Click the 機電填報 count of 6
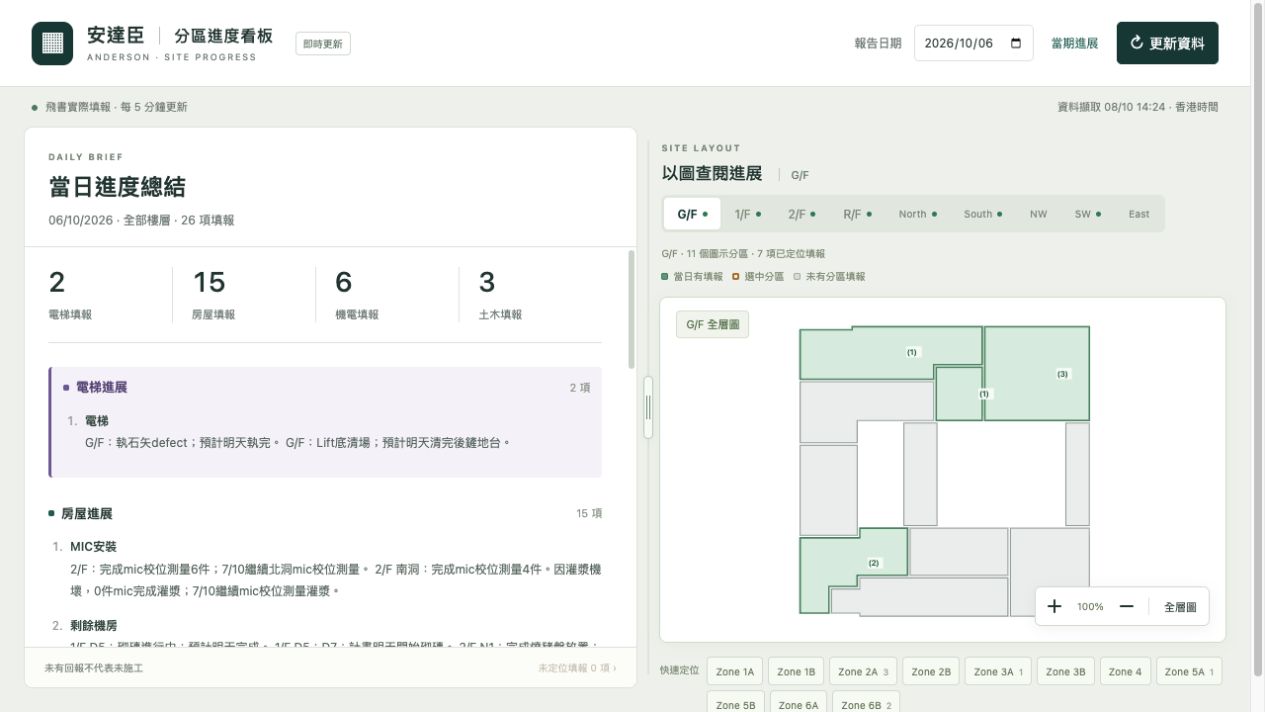 coord(344,282)
